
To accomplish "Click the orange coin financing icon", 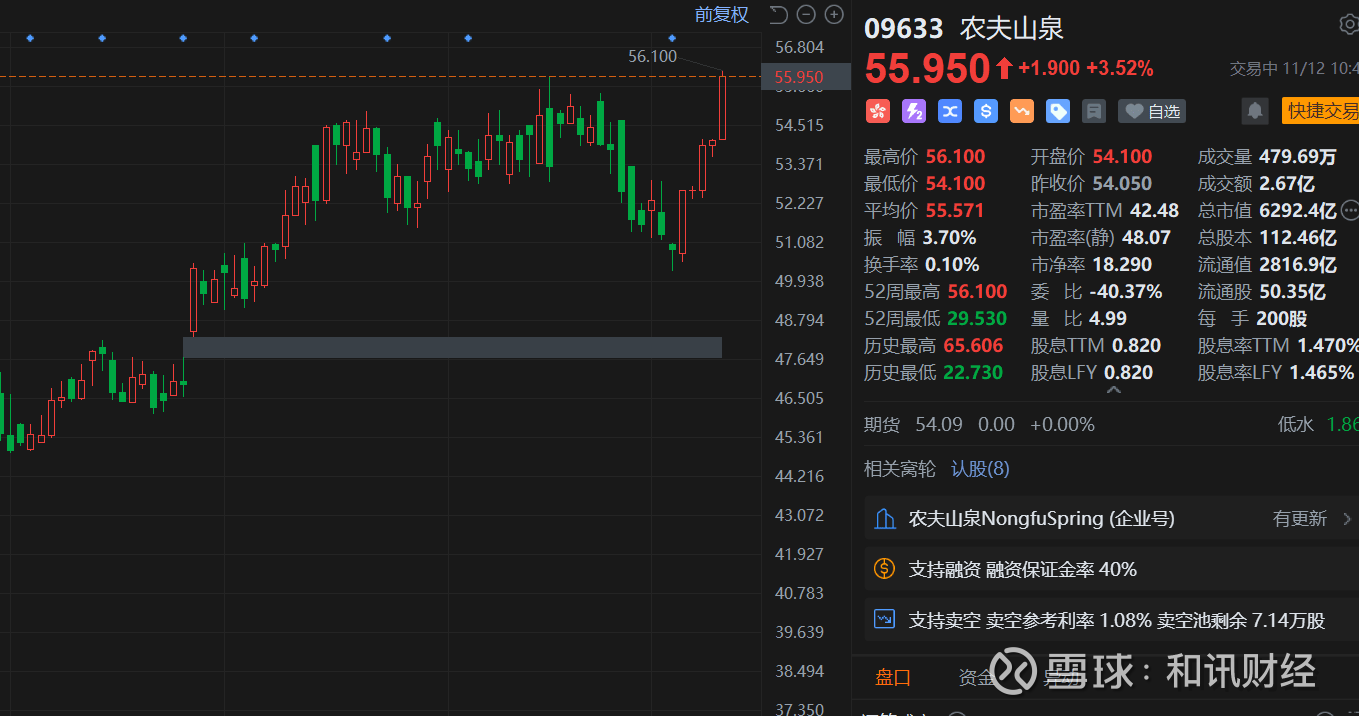I will (885, 569).
